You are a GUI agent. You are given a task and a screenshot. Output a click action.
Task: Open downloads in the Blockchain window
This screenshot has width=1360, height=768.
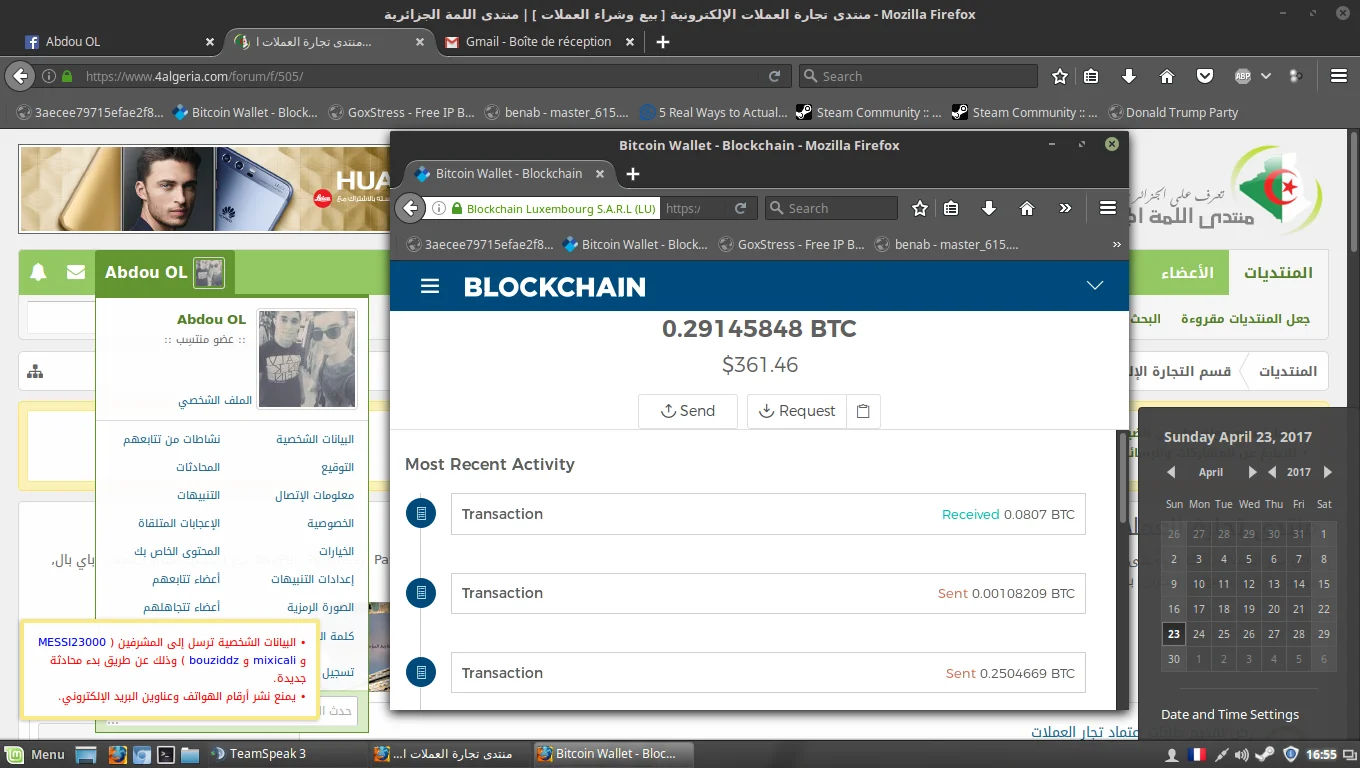(x=989, y=208)
